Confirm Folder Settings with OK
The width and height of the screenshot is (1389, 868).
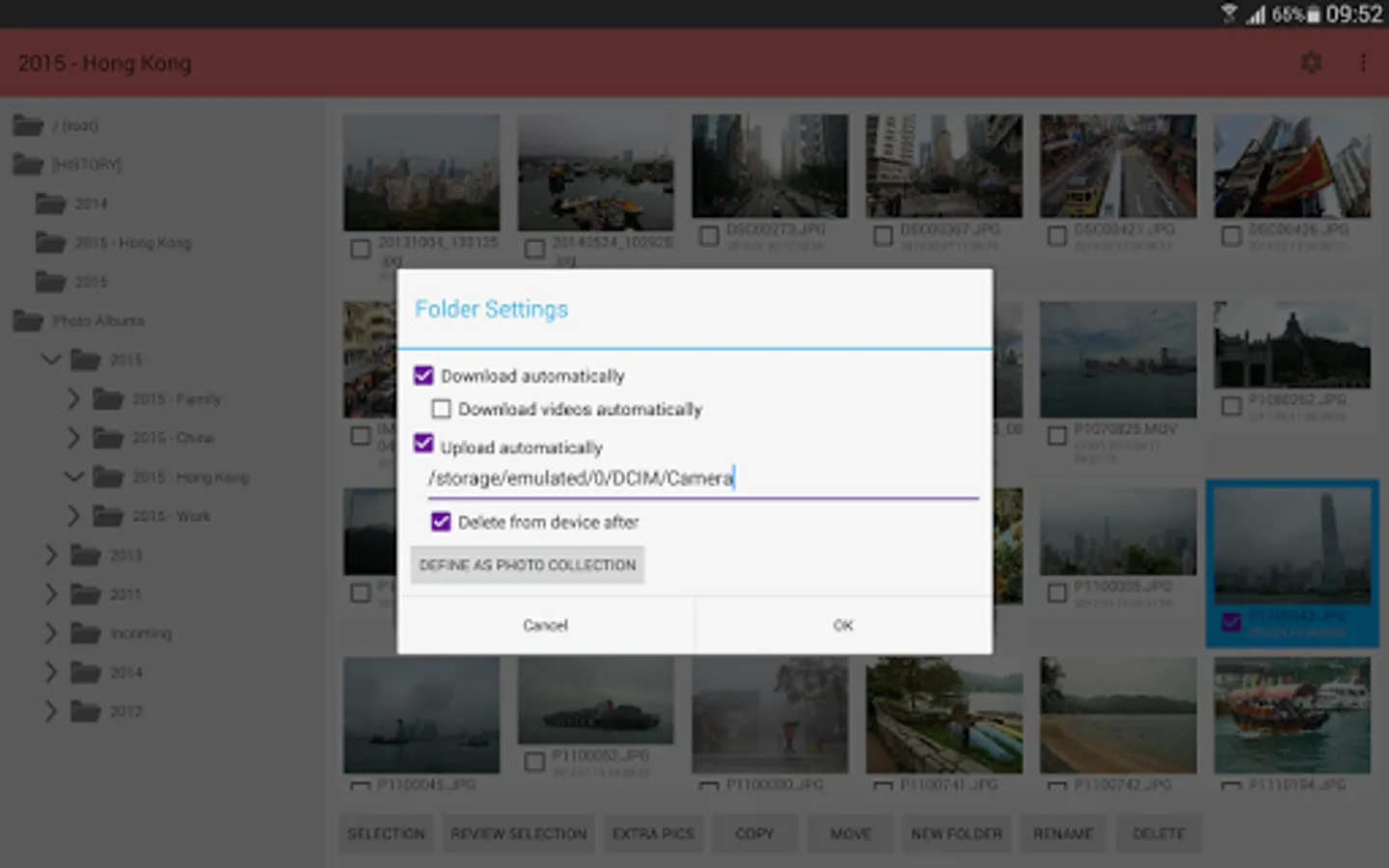(x=843, y=625)
